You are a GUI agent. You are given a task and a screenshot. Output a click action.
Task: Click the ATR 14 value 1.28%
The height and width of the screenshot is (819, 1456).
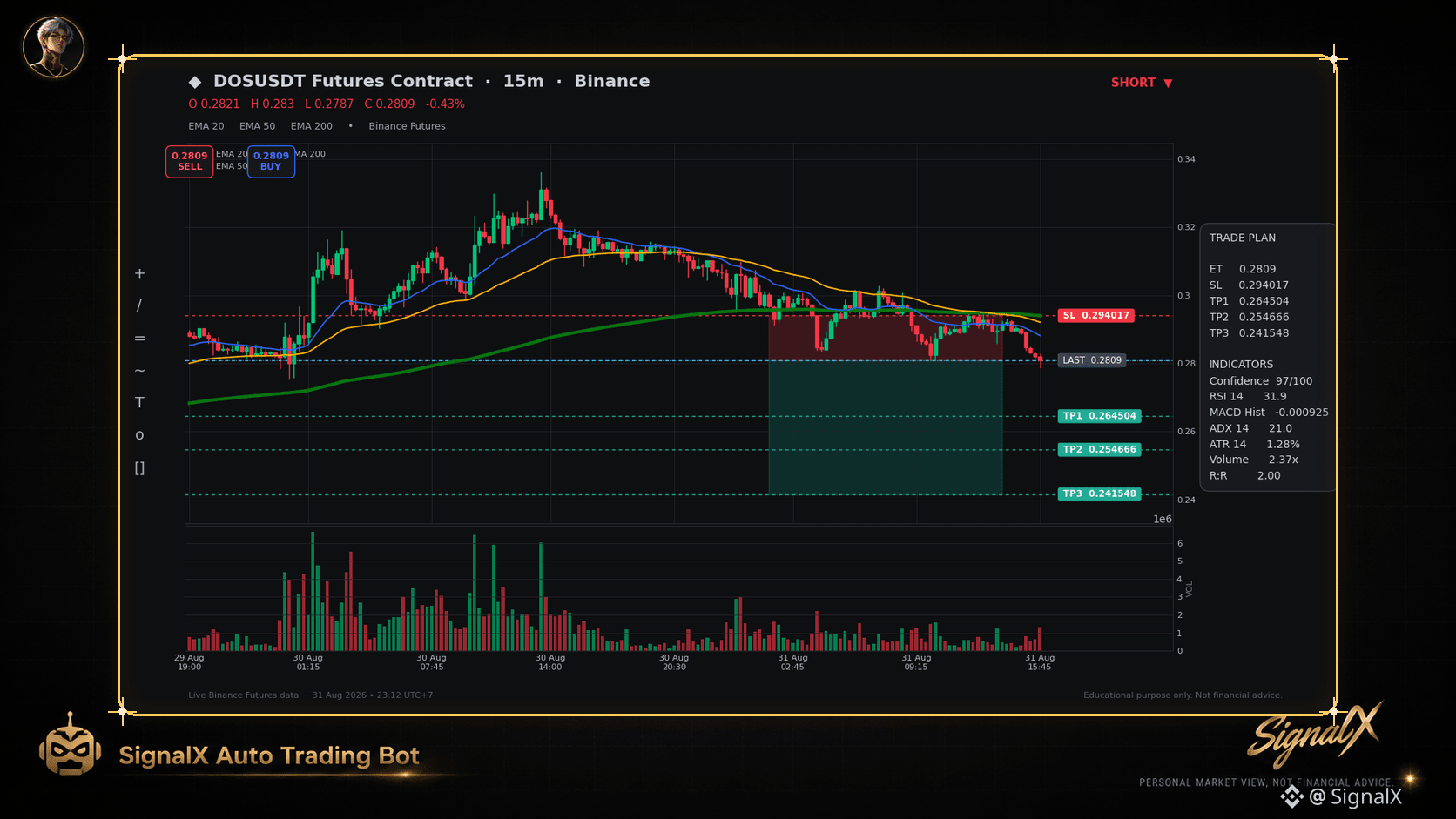(1283, 444)
